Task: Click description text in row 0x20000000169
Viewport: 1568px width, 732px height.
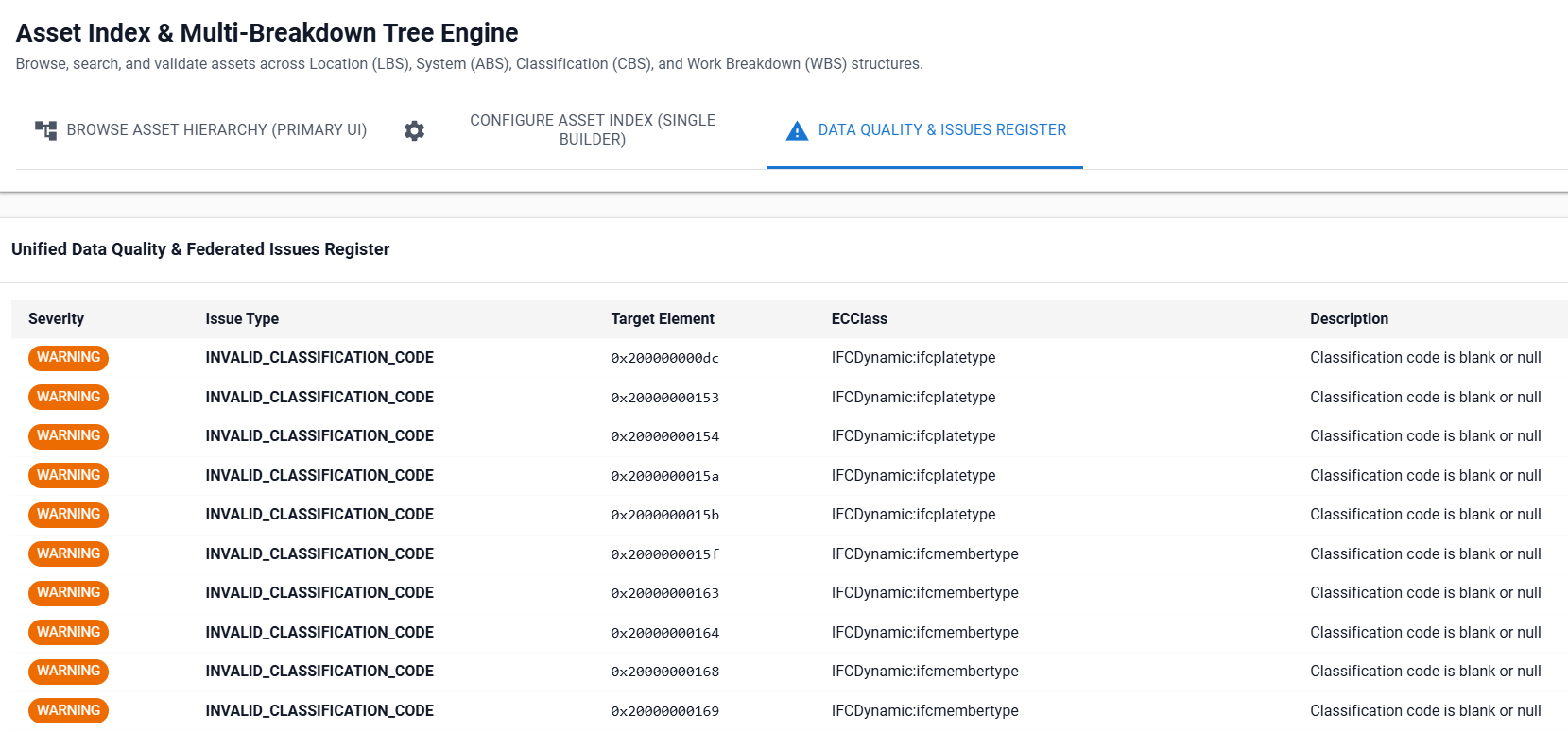Action: click(1425, 711)
